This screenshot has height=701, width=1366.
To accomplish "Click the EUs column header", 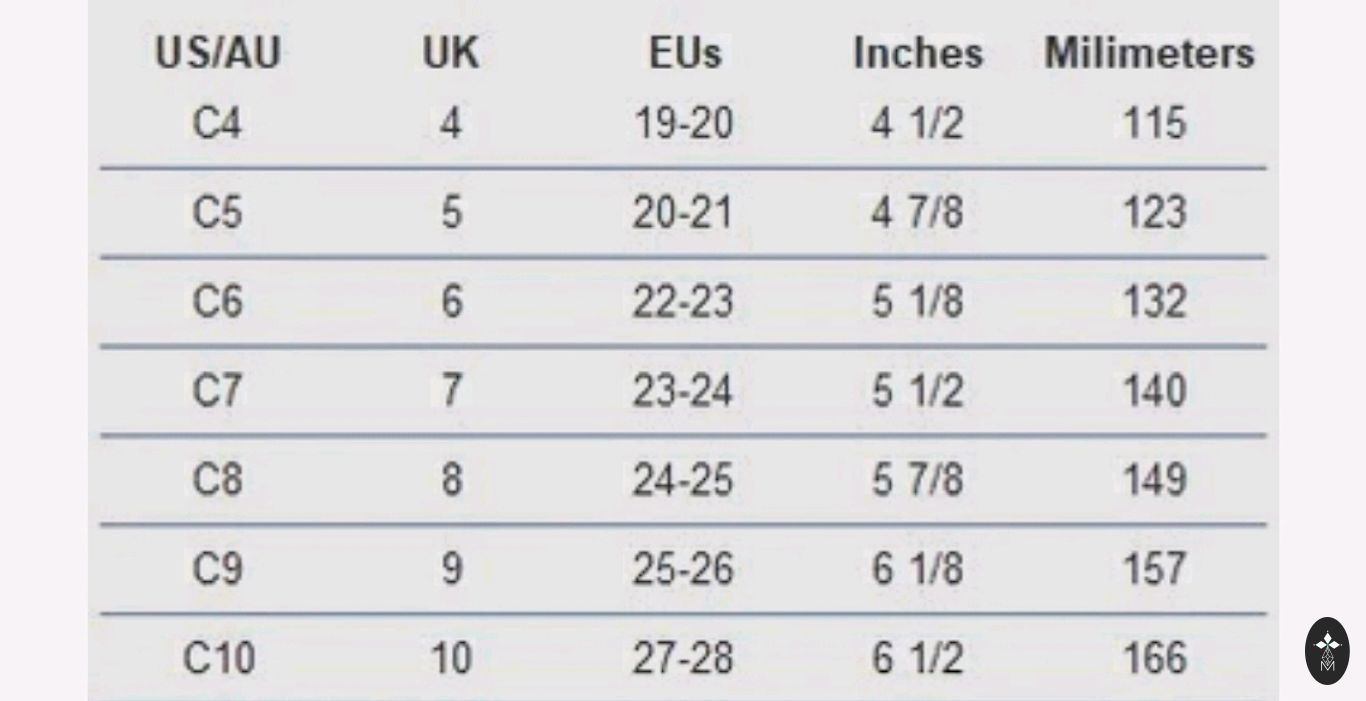I will pyautogui.click(x=685, y=54).
